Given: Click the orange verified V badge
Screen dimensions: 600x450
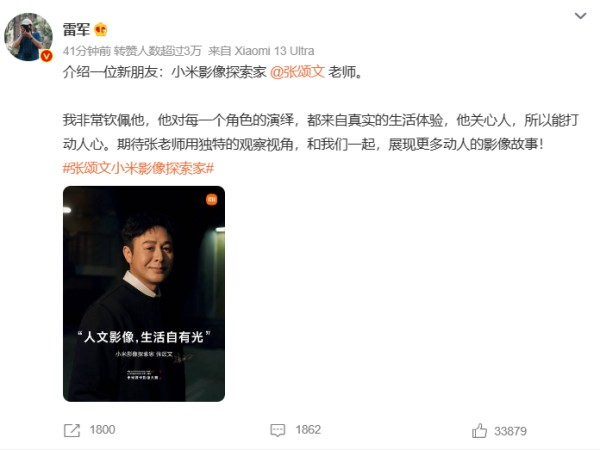Looking at the screenshot, I should tap(47, 56).
